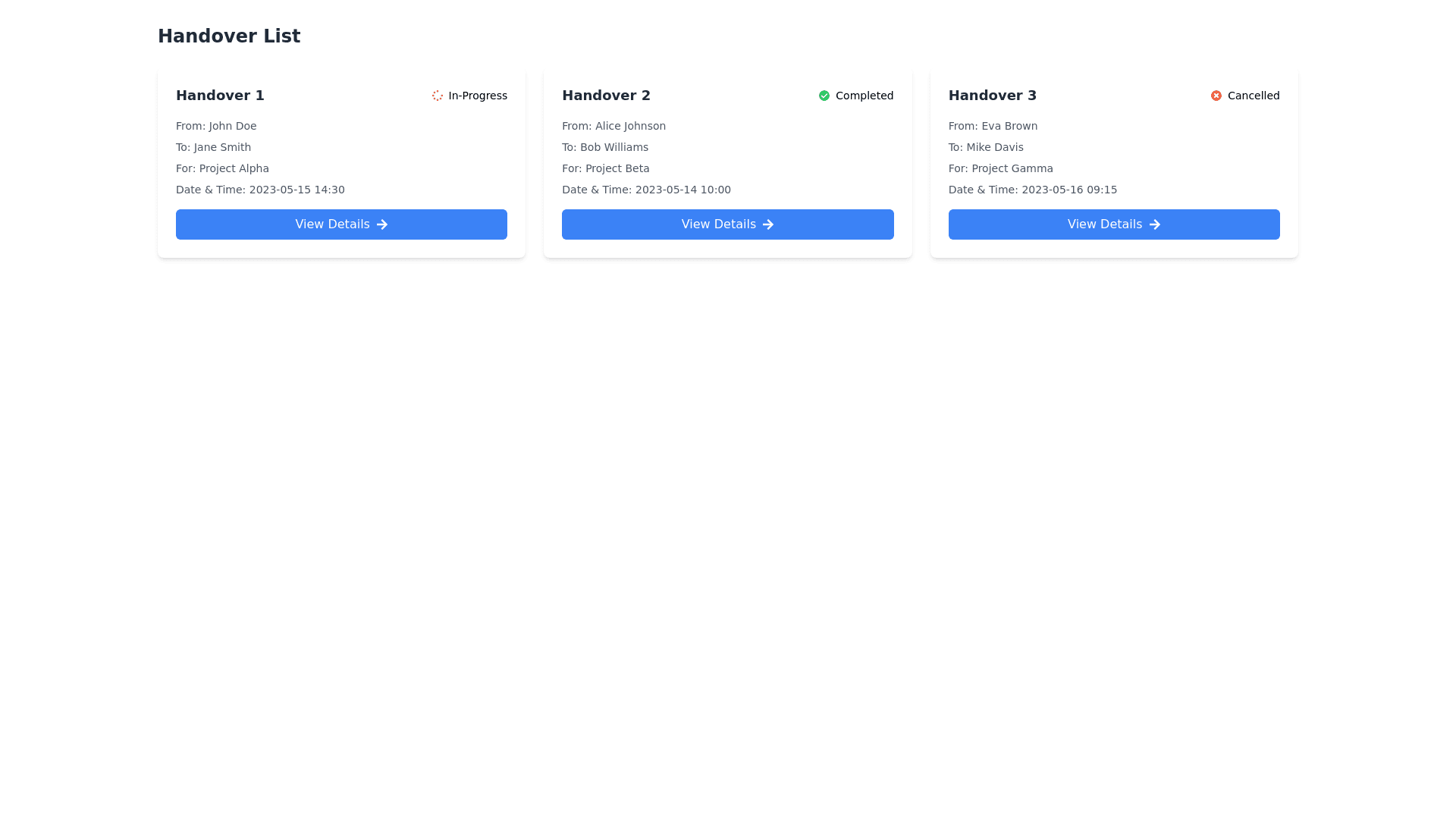Screen dimensions: 1456x819
Task: Click the arrow icon in Handover 3's View Details button
Action: pyautogui.click(x=1154, y=224)
